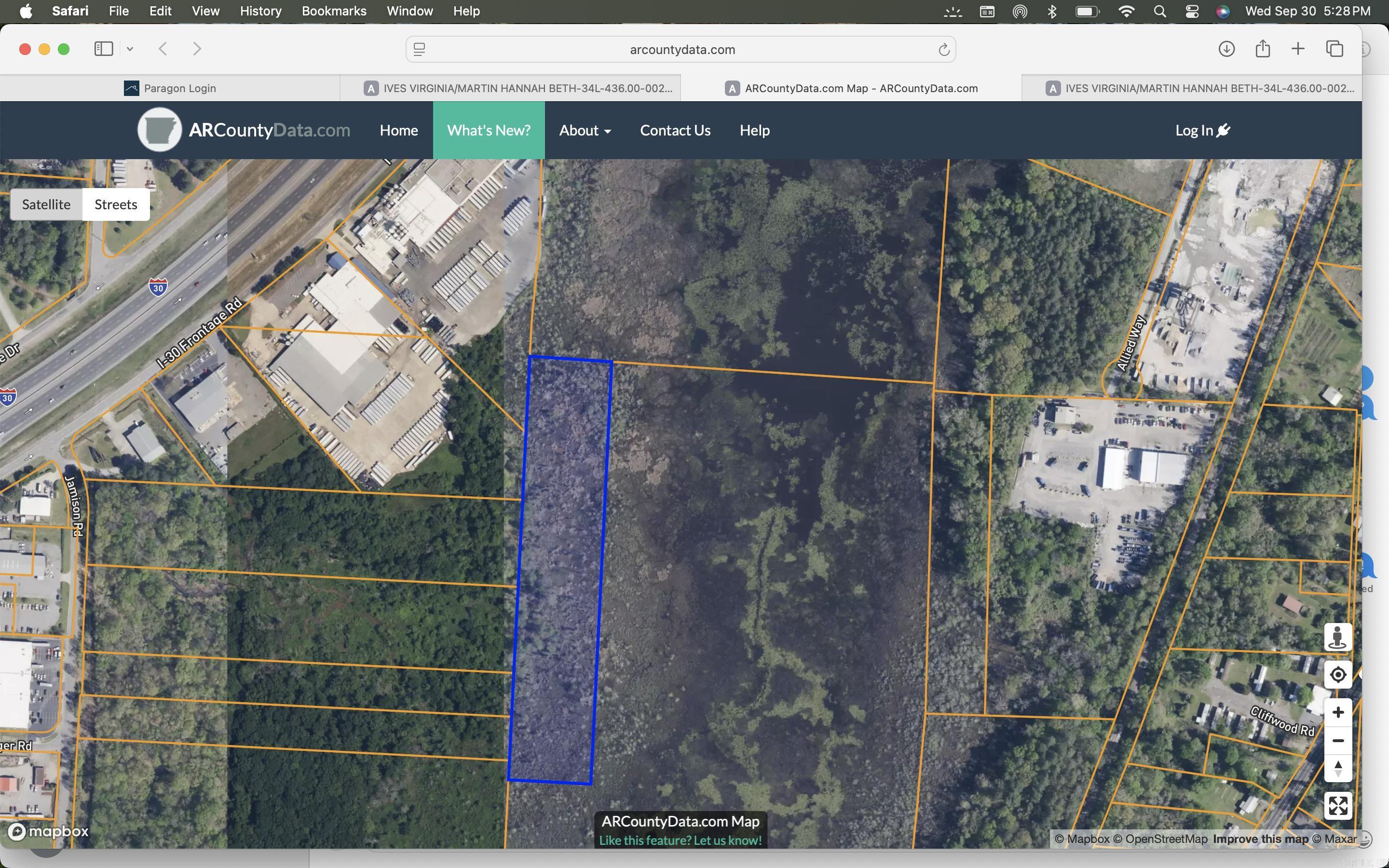
Task: Zoom out the map with minus button
Action: point(1337,741)
